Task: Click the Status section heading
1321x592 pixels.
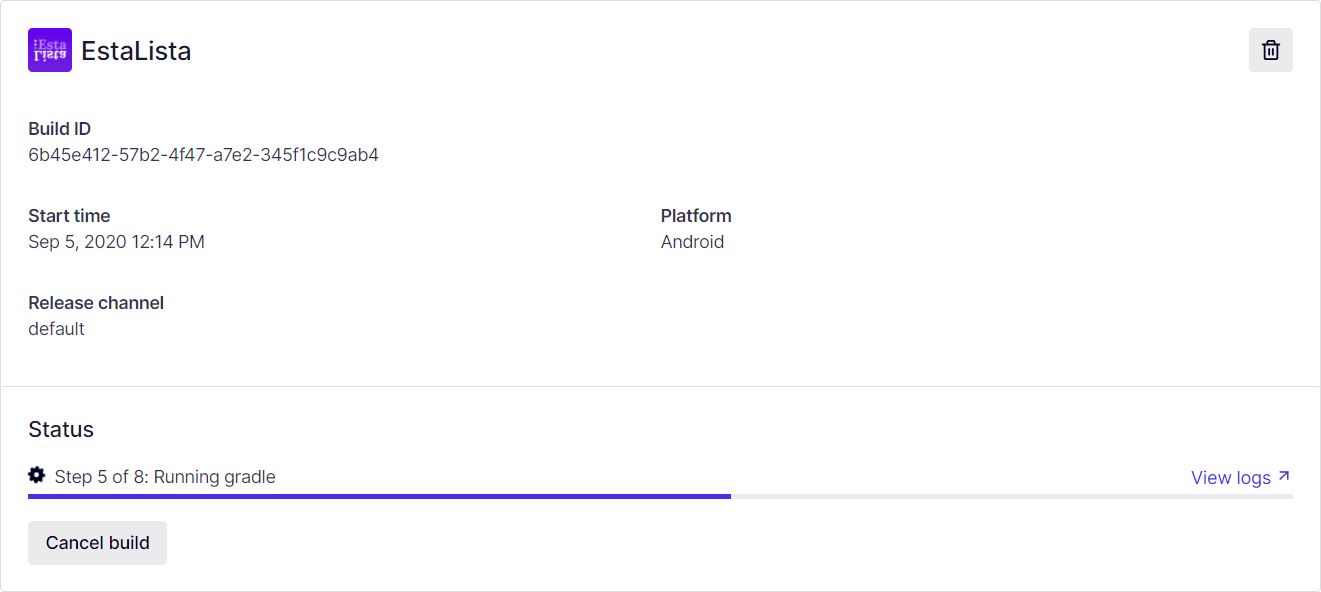Action: 61,430
